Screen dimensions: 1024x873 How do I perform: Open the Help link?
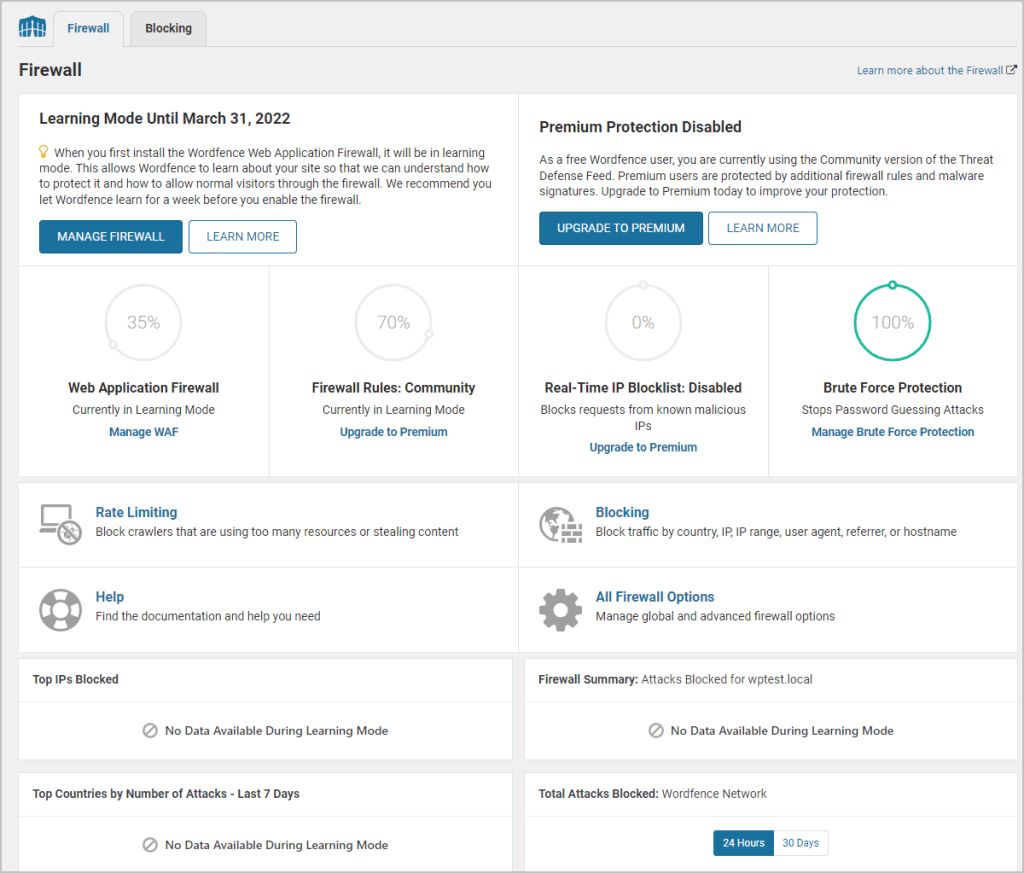pyautogui.click(x=110, y=597)
